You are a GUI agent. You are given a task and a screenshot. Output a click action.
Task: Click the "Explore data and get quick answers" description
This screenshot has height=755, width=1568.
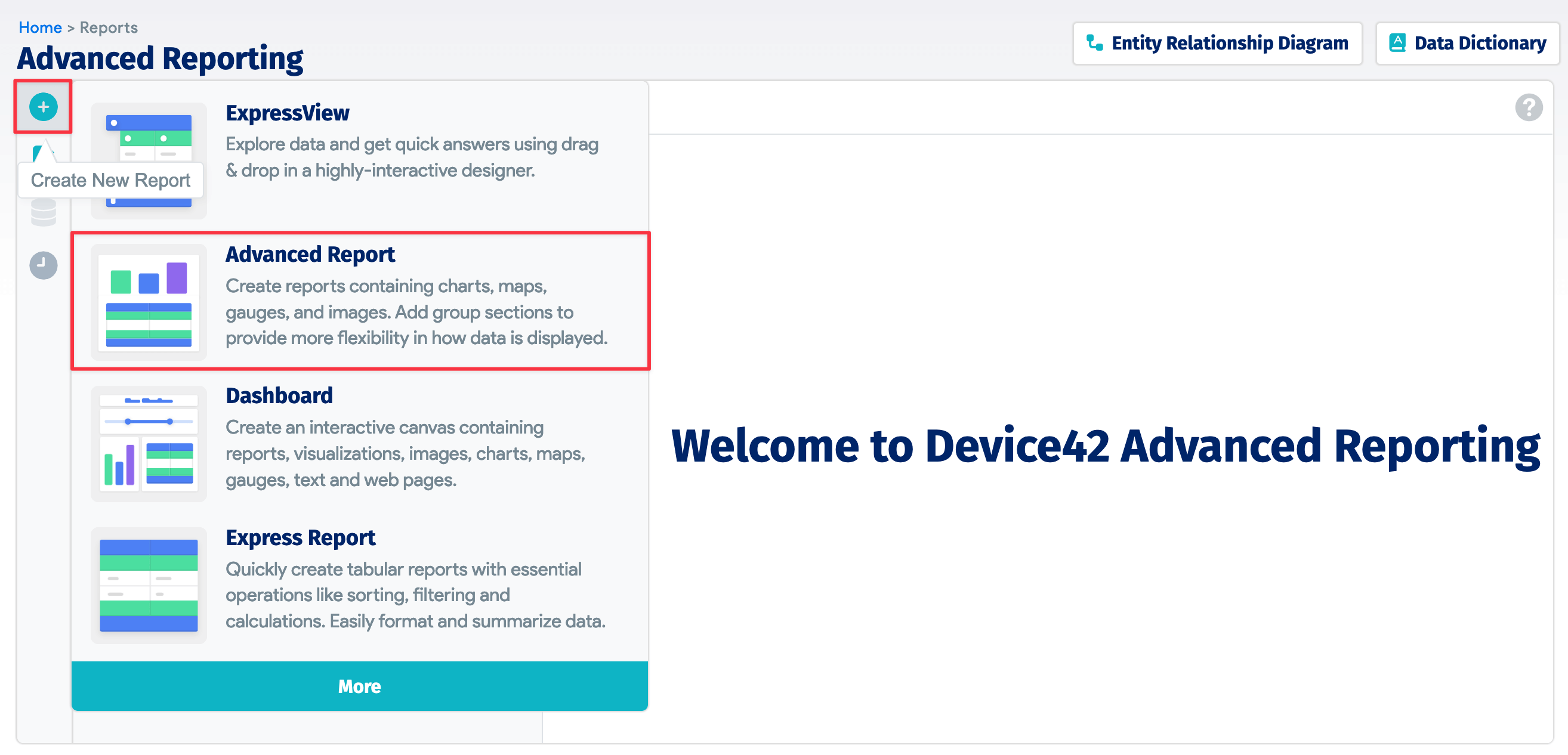[x=412, y=157]
